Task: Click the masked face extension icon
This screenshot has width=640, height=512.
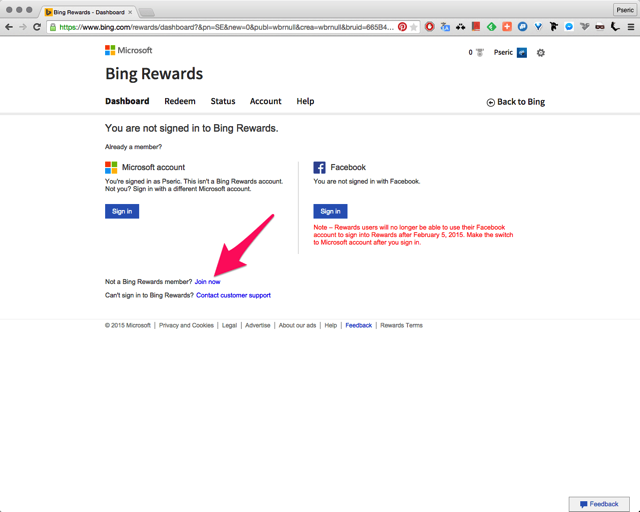Action: (x=600, y=27)
